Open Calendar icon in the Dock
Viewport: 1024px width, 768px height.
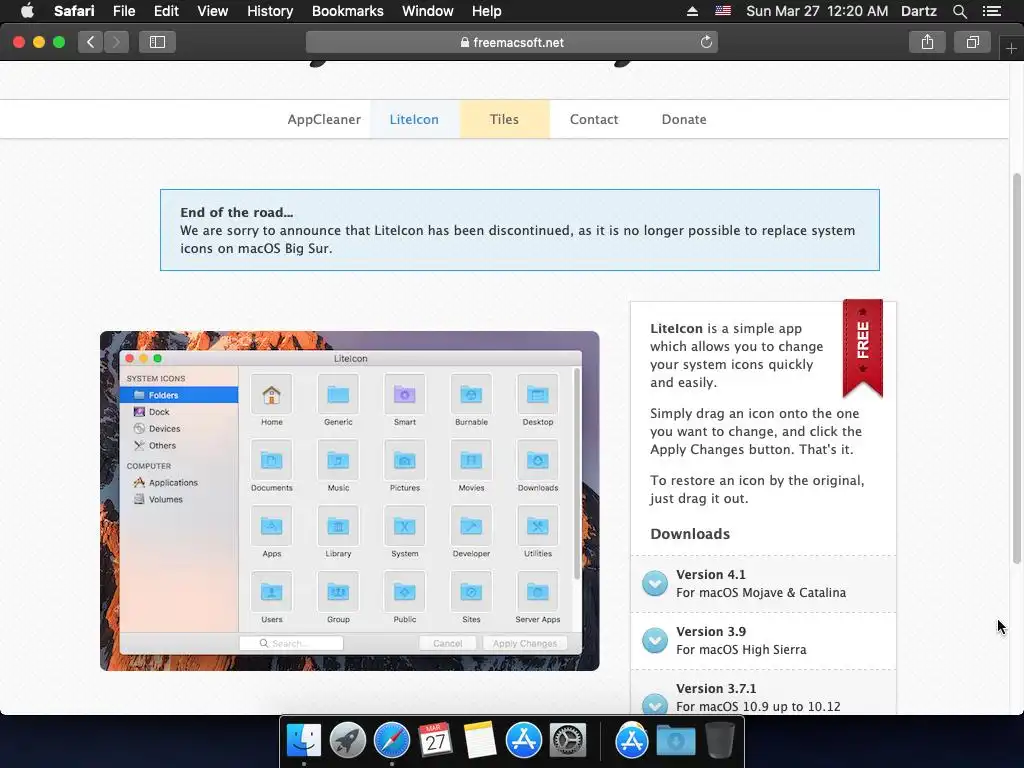(436, 741)
